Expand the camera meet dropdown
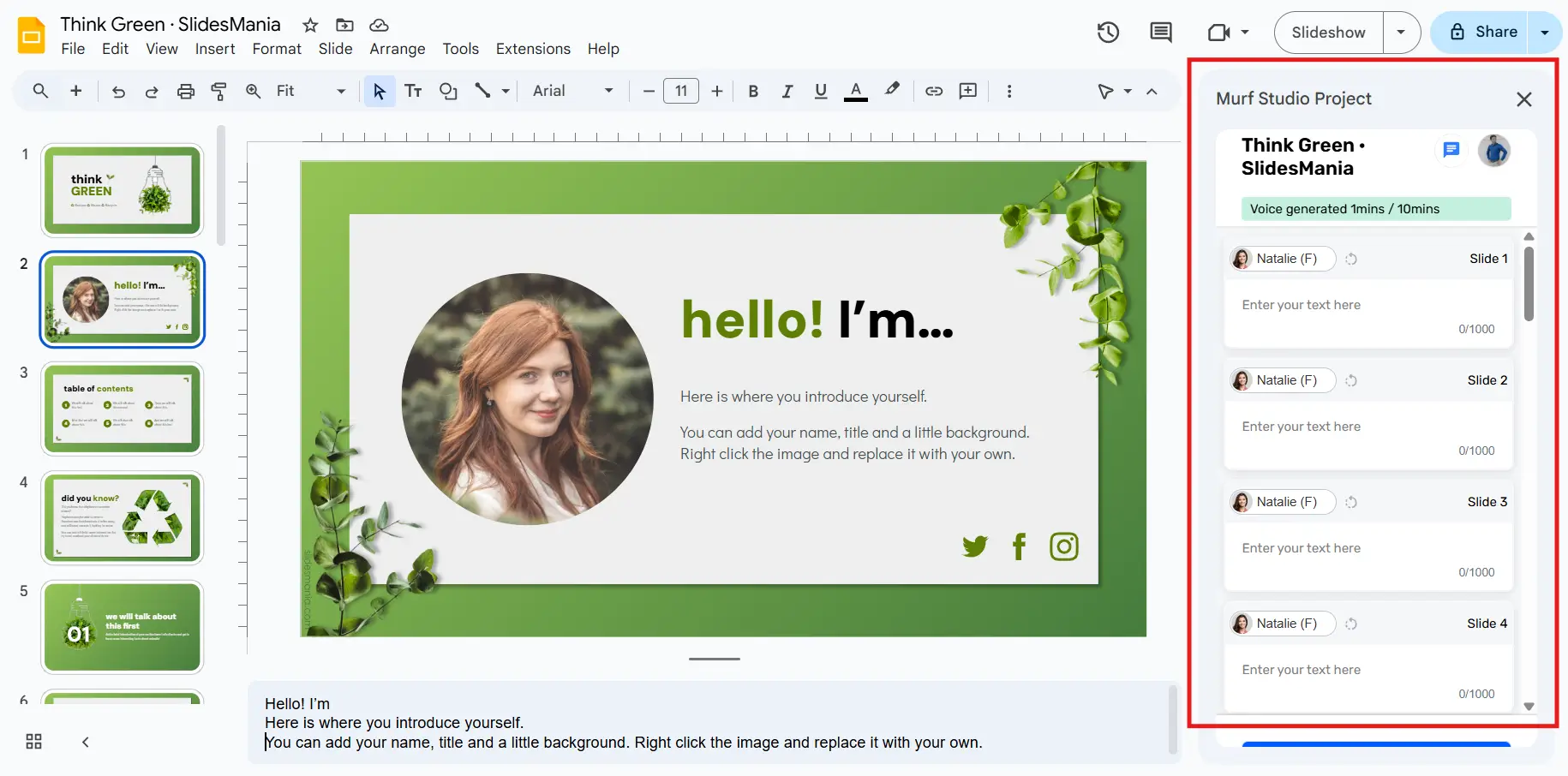 click(1245, 33)
